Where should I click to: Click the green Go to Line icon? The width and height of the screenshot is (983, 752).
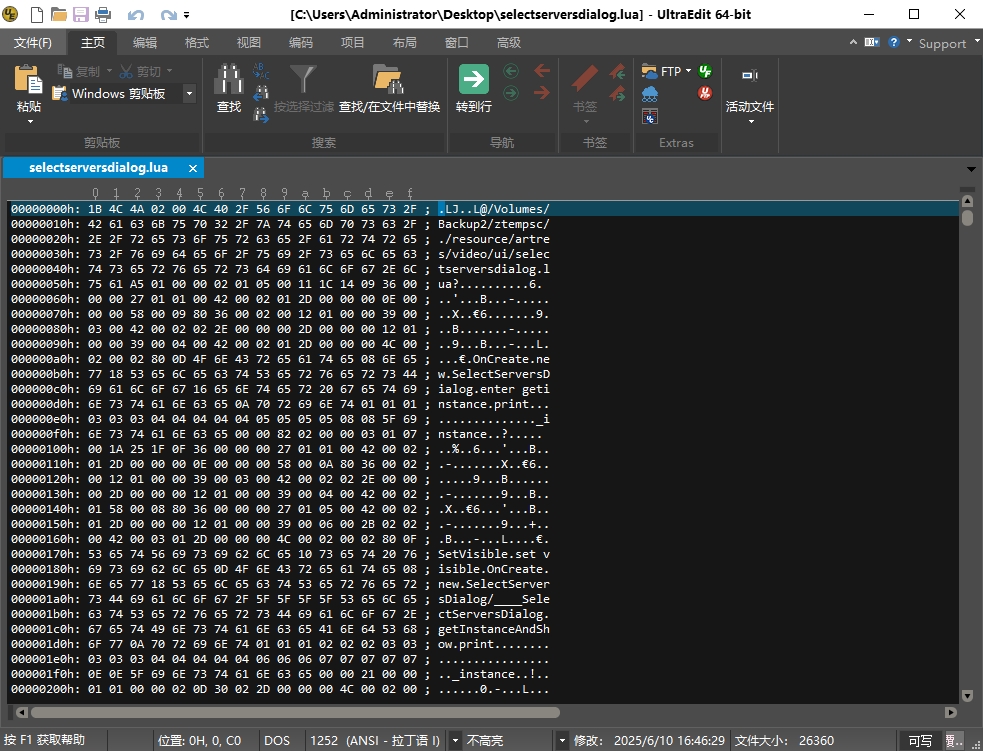[x=473, y=80]
